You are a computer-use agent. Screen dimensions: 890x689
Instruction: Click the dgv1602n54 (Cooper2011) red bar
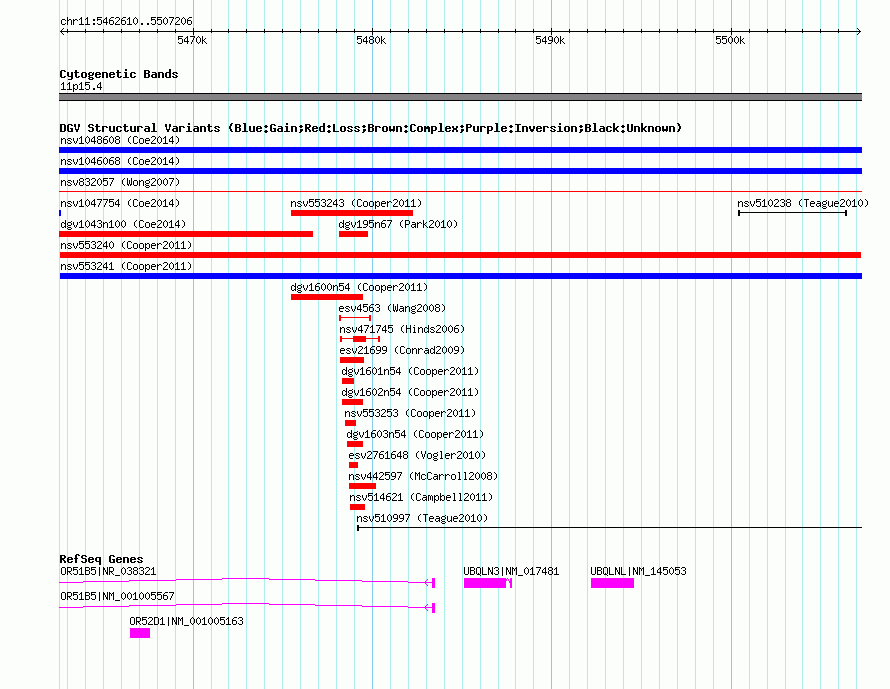352,402
